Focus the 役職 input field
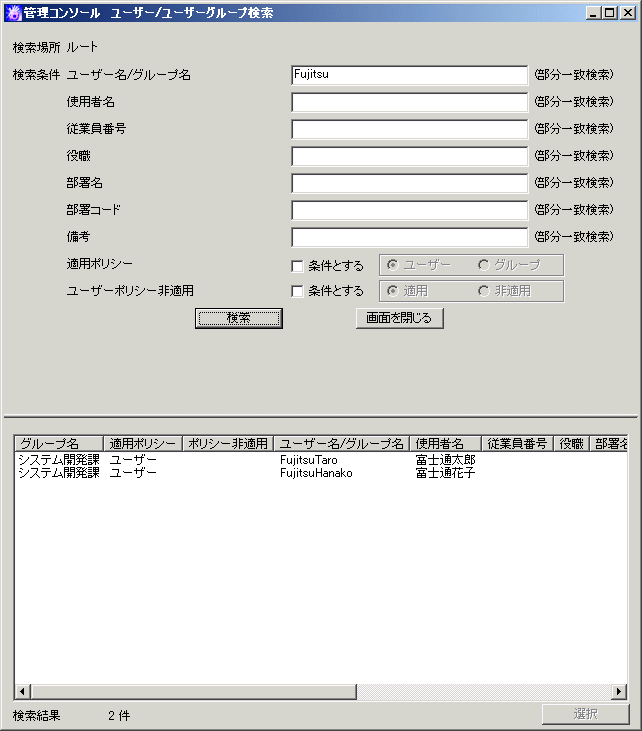Image resolution: width=642 pixels, height=731 pixels. click(409, 156)
